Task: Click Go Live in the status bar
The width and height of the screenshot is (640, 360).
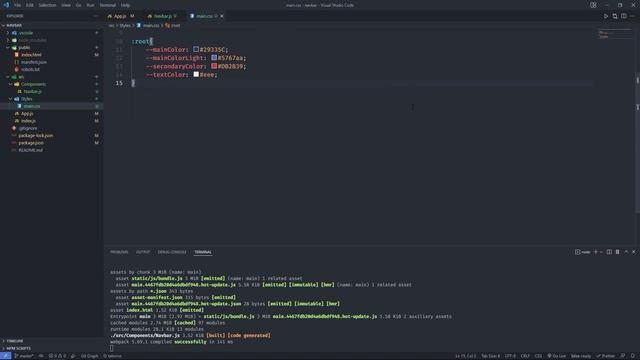Action: [557, 356]
